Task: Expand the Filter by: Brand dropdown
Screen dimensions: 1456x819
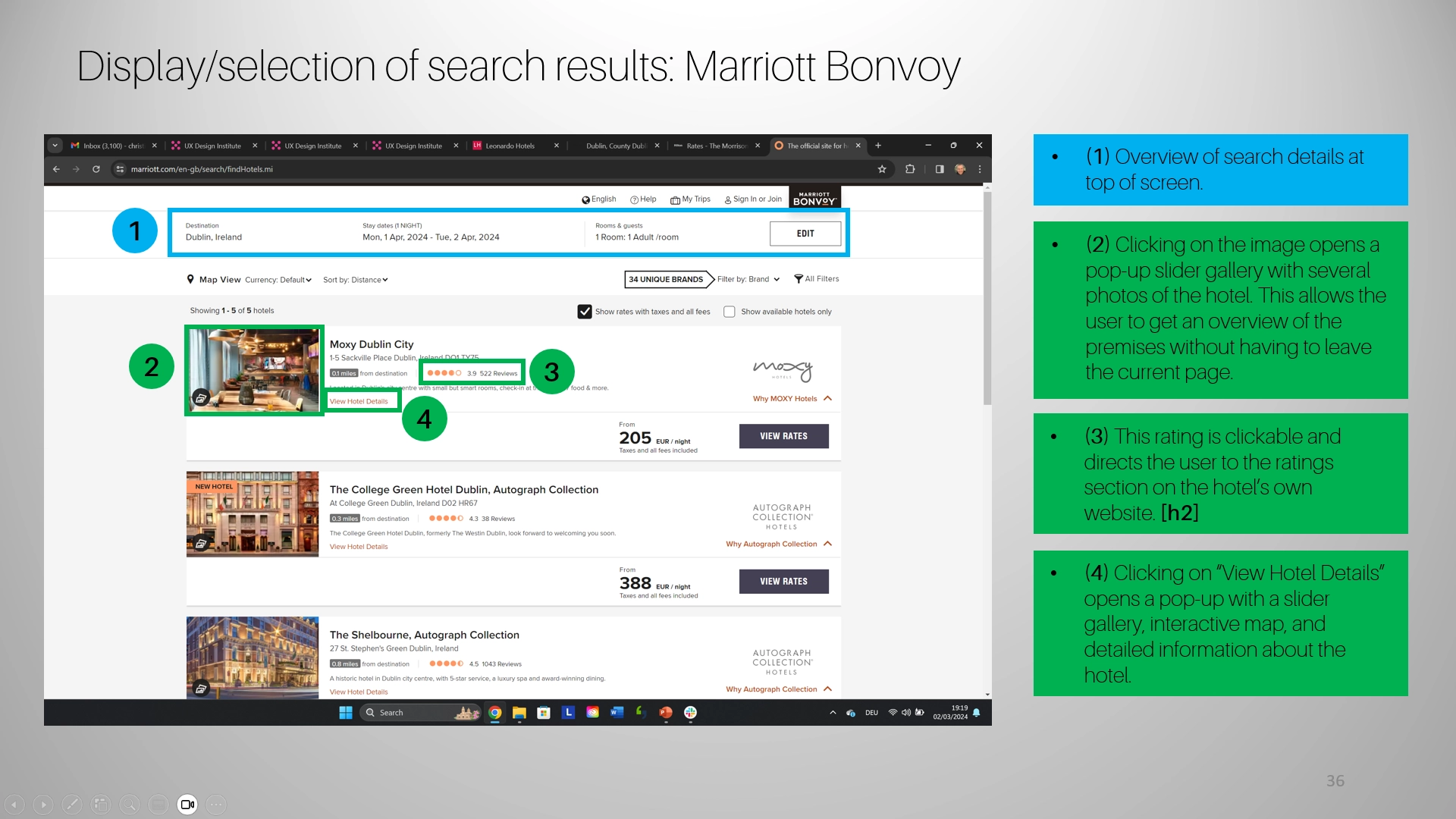Action: pyautogui.click(x=748, y=279)
